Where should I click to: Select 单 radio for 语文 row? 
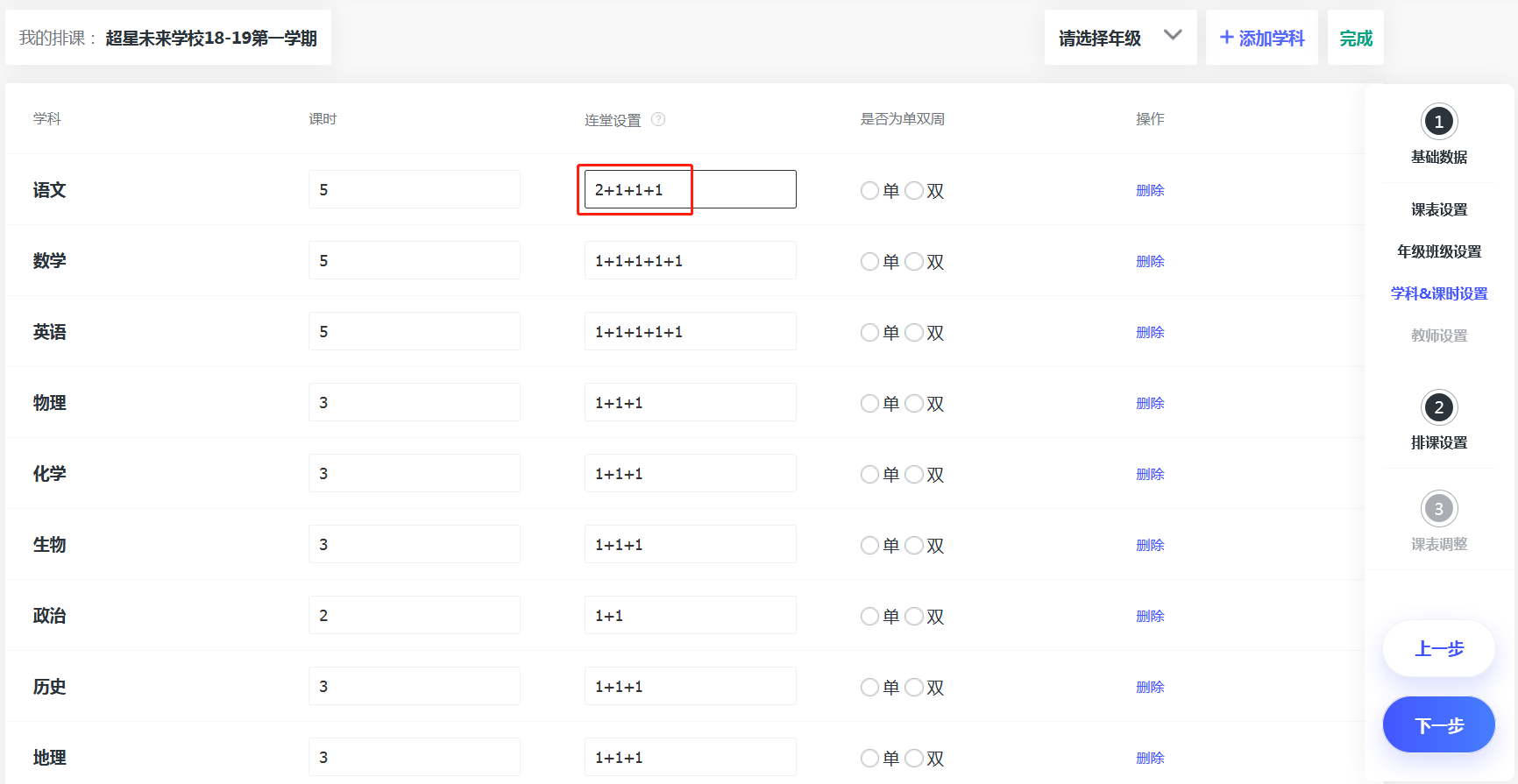tap(869, 191)
